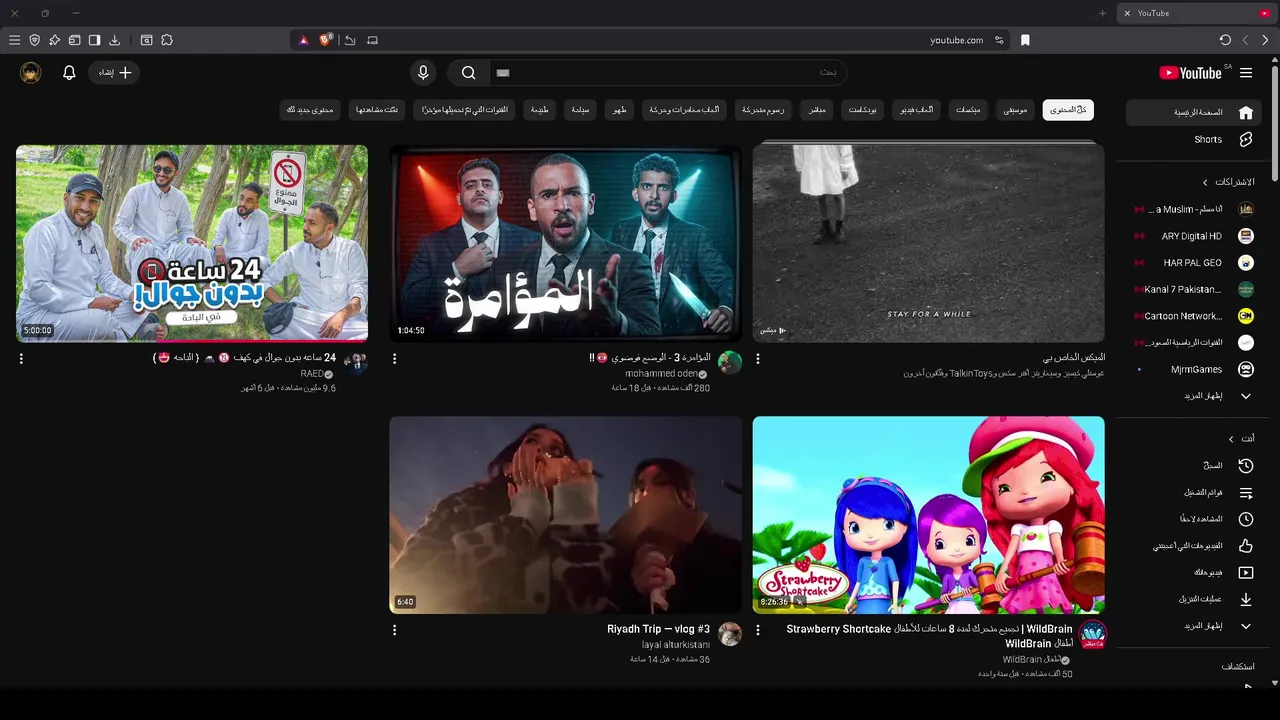Toggle the browser sidebar panel icon
The height and width of the screenshot is (720, 1280).
pos(94,40)
